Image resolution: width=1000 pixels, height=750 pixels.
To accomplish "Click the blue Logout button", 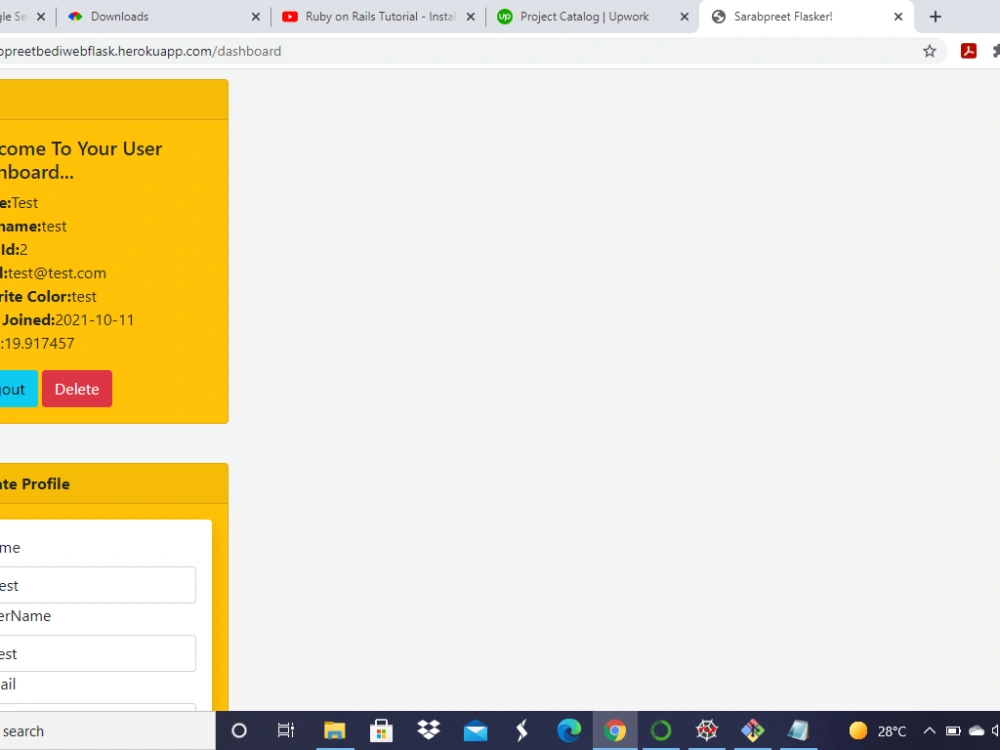I will (x=18, y=388).
